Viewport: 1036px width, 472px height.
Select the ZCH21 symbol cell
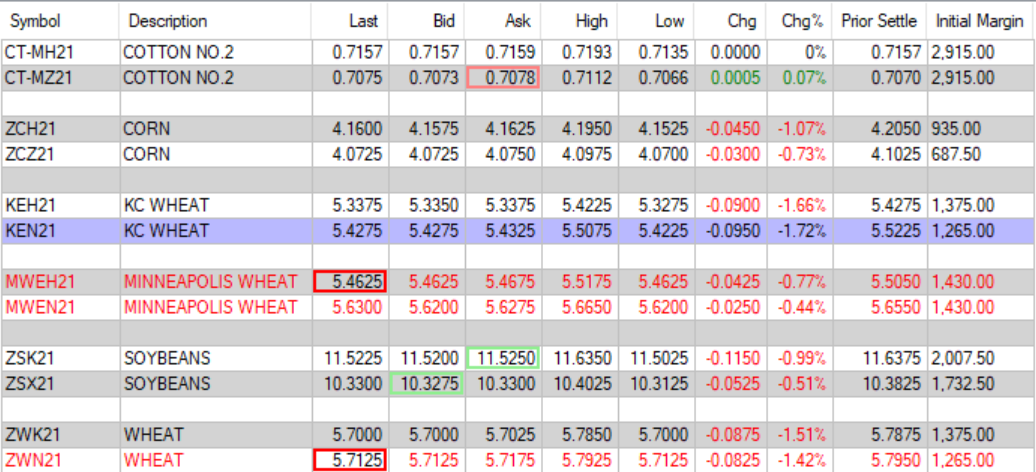tap(59, 129)
